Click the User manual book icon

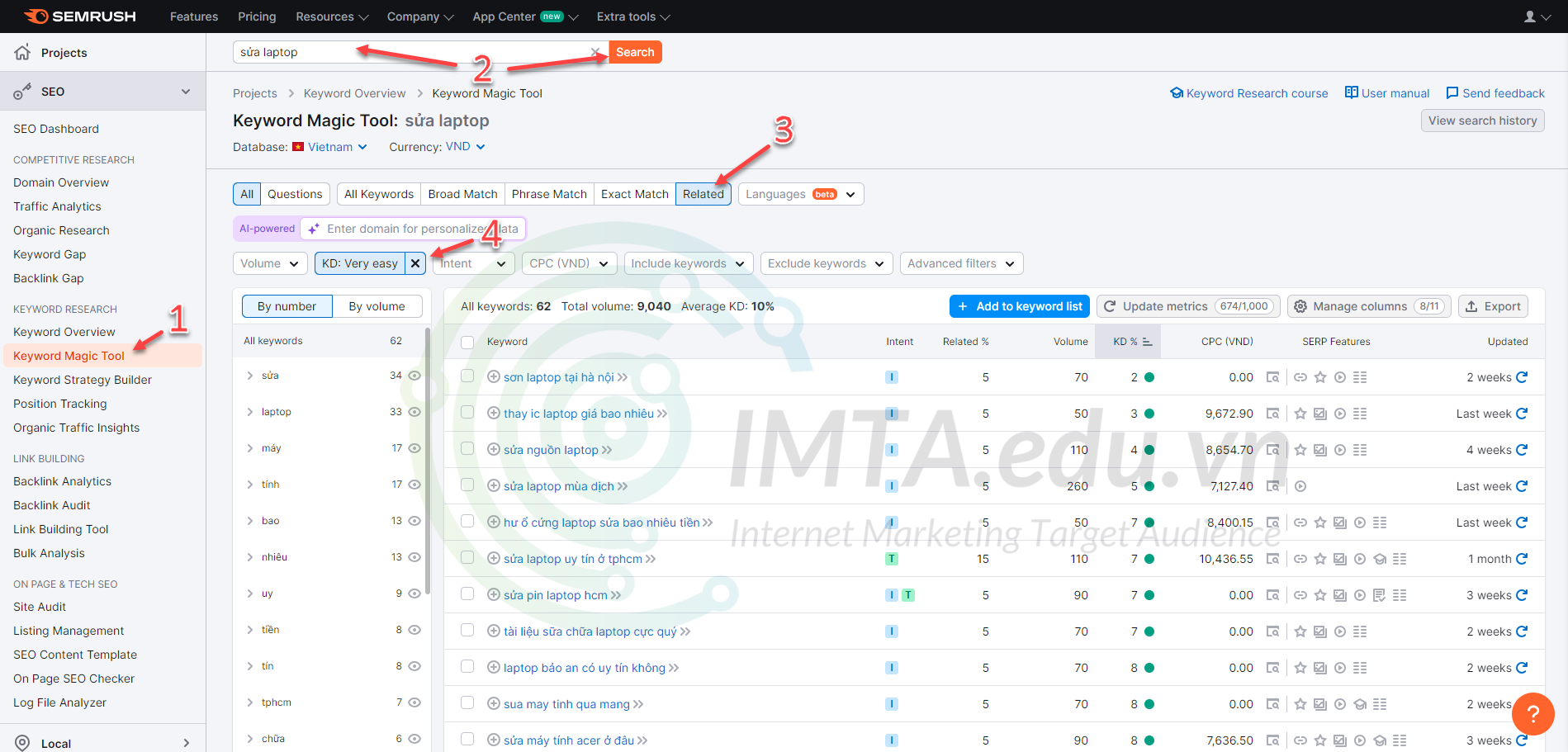(x=1352, y=92)
